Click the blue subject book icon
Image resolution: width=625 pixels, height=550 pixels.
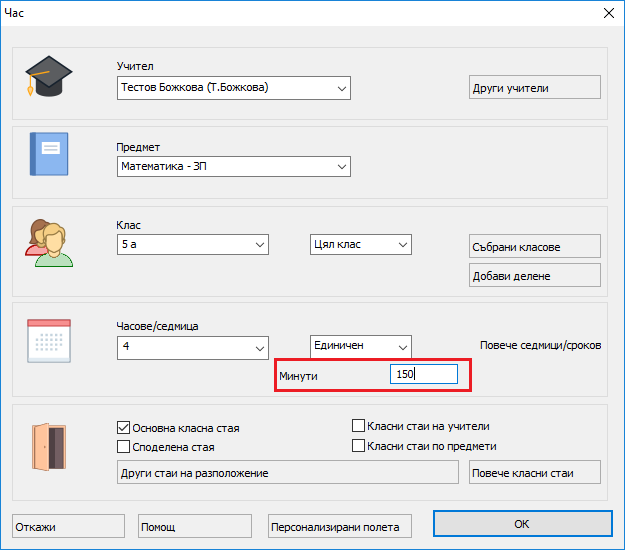[49, 154]
